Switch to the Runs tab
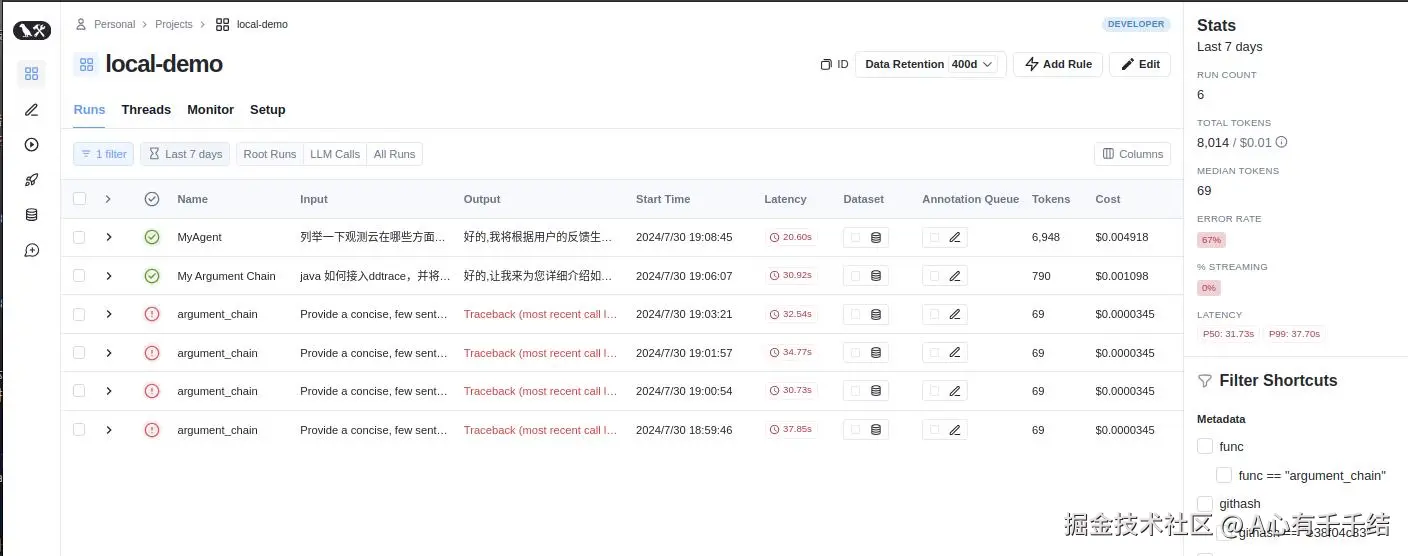Screen dimensions: 1408x556 tap(89, 110)
